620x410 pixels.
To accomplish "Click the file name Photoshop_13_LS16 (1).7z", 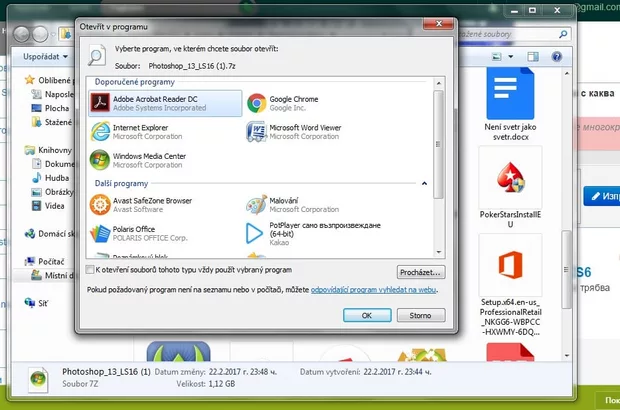I will click(192, 66).
